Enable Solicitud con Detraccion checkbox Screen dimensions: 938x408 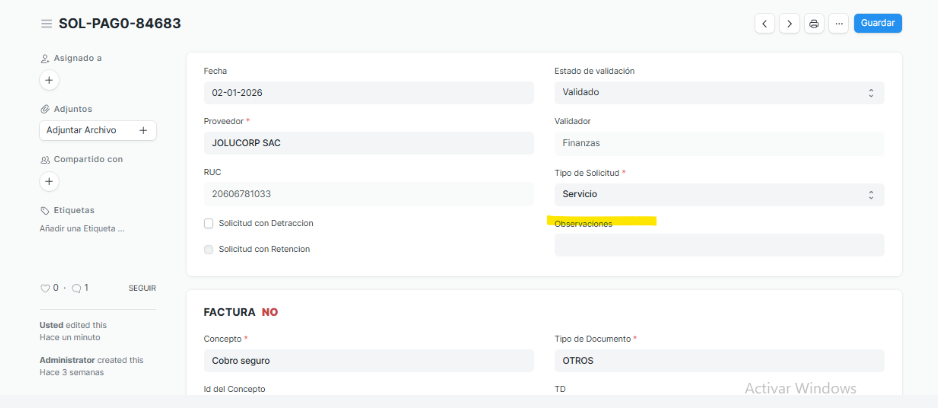[209, 223]
